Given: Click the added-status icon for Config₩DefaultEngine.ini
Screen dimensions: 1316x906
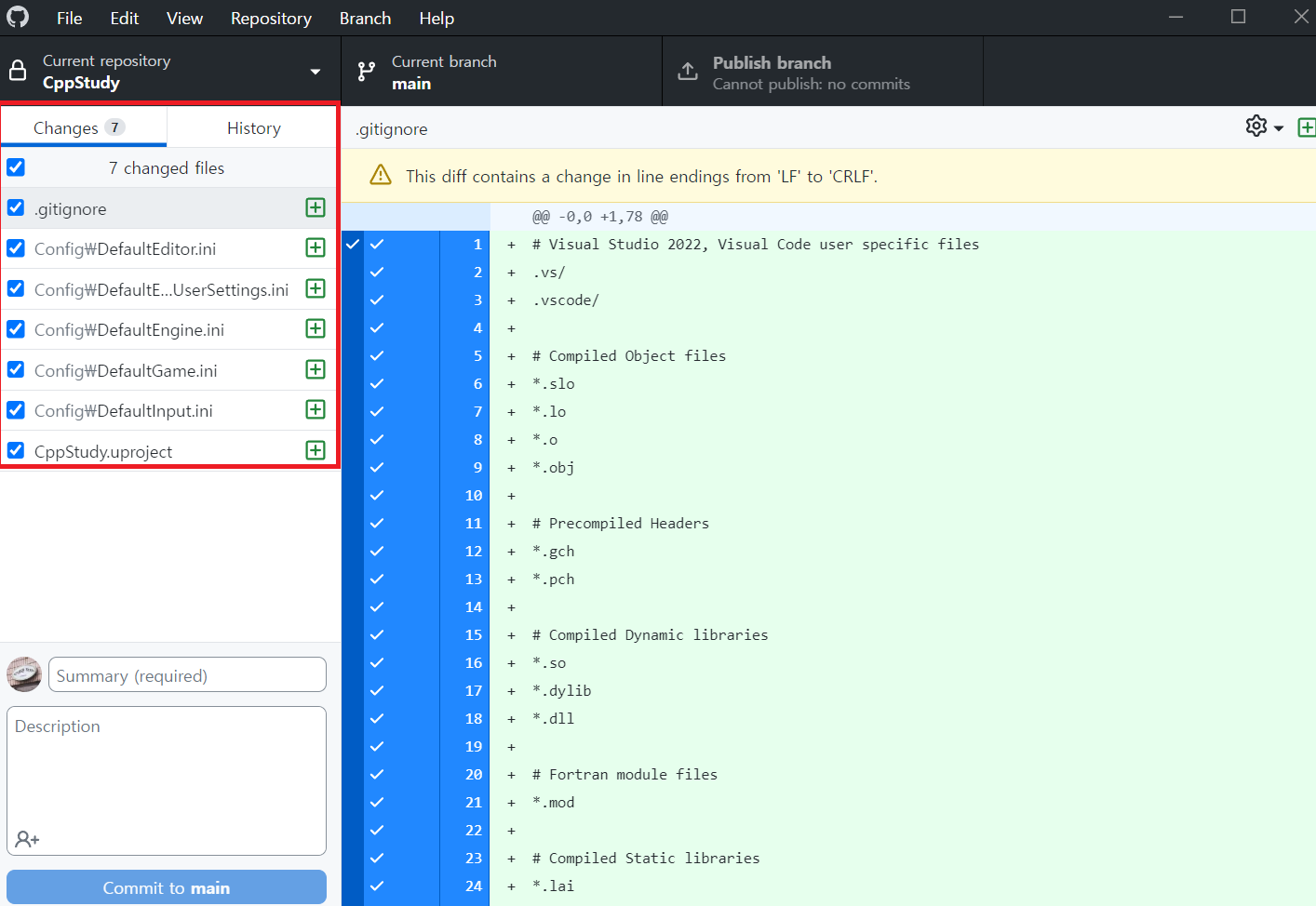Looking at the screenshot, I should (316, 328).
